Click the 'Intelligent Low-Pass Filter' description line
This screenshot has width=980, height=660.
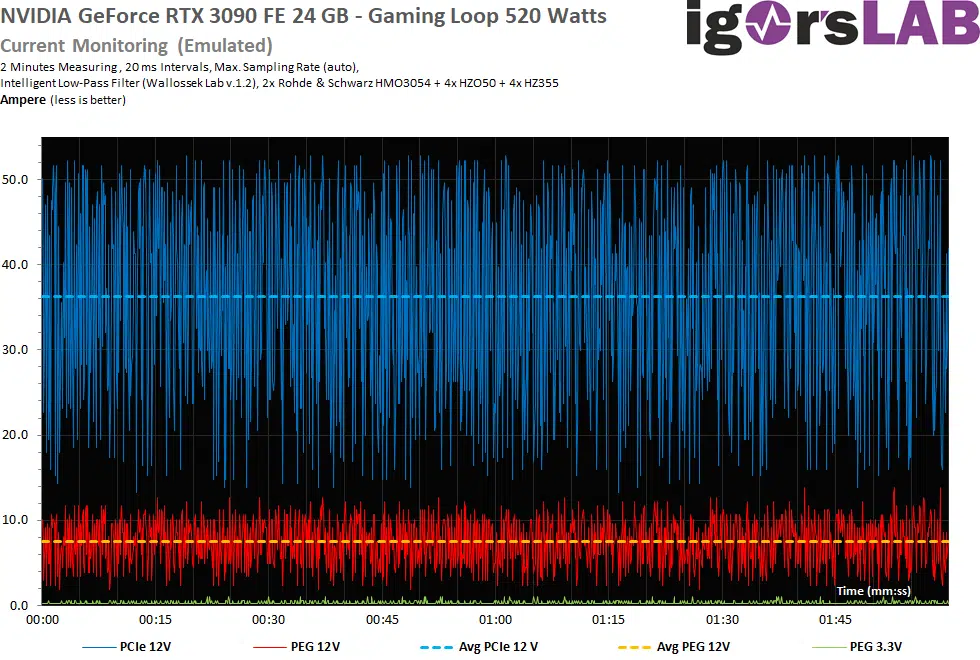click(279, 83)
